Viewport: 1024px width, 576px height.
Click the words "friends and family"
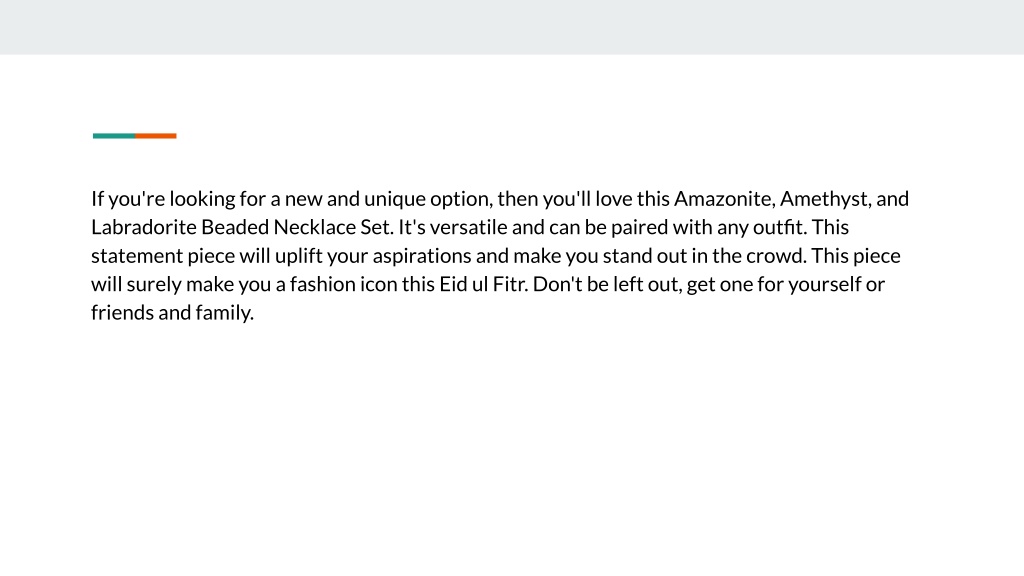(172, 313)
